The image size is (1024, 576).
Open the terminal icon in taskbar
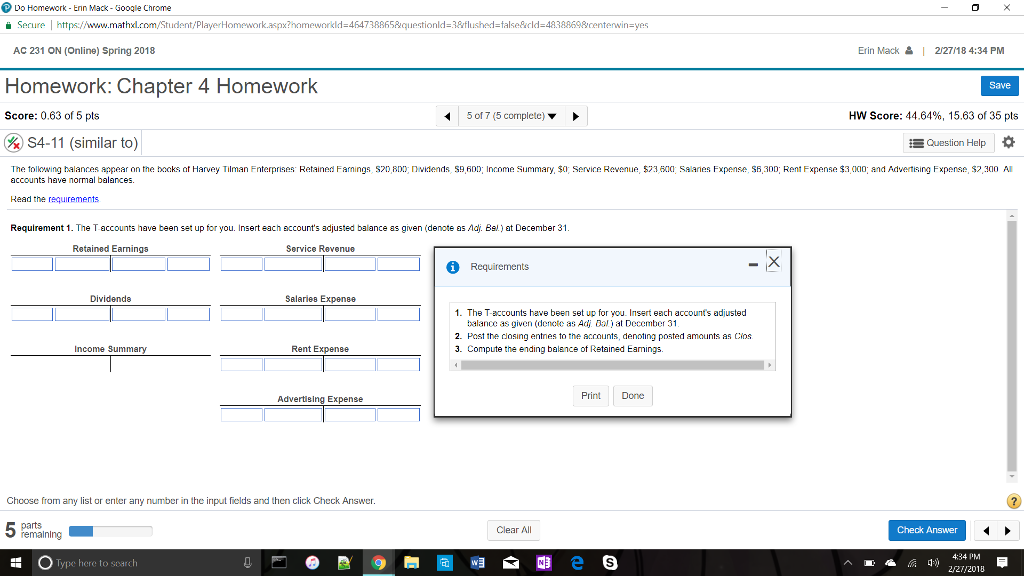(x=279, y=562)
